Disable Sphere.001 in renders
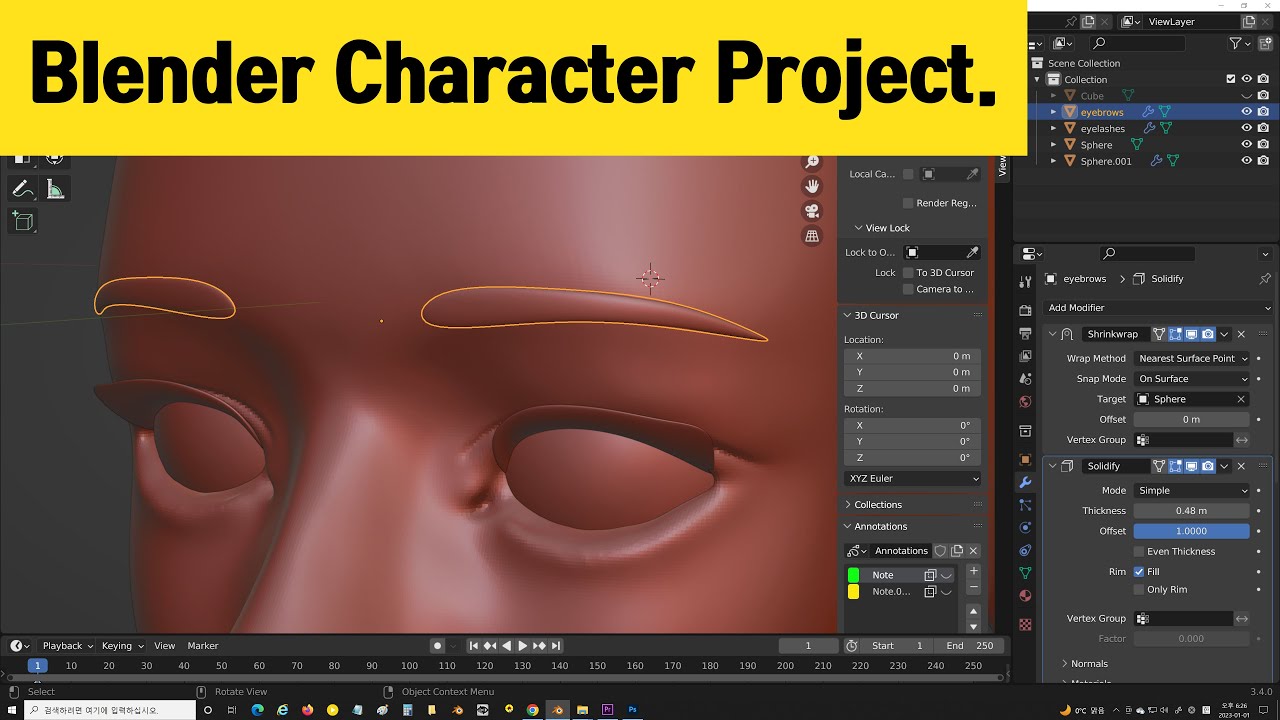 pyautogui.click(x=1264, y=161)
